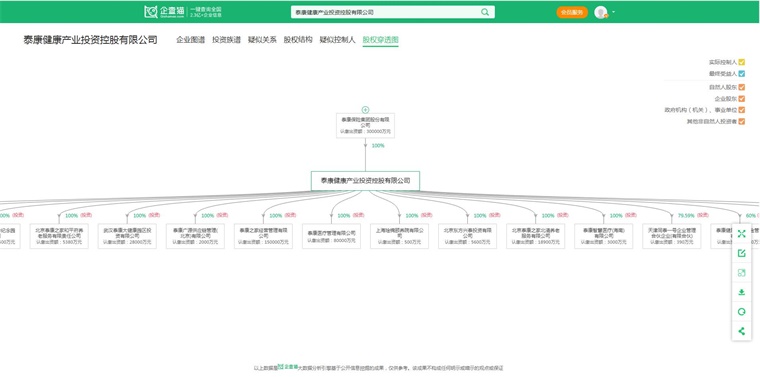The width and height of the screenshot is (760, 377).
Task: Click the refresh icon in side toolbar
Action: coord(741,312)
